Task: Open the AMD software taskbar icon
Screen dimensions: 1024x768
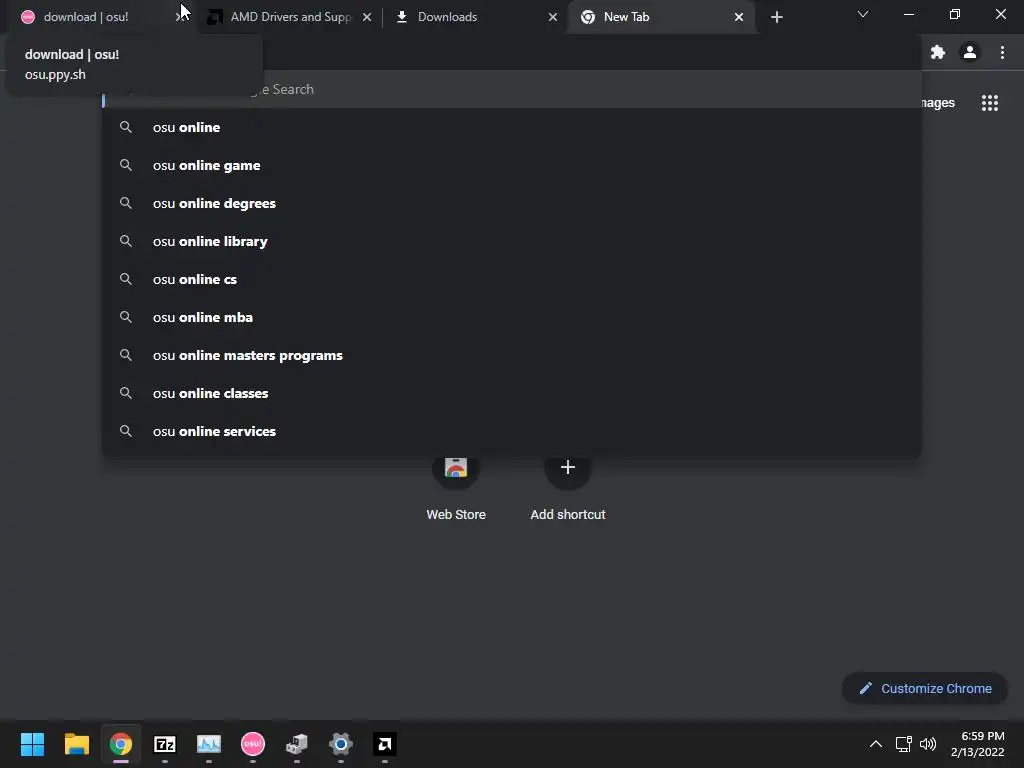Action: point(385,744)
